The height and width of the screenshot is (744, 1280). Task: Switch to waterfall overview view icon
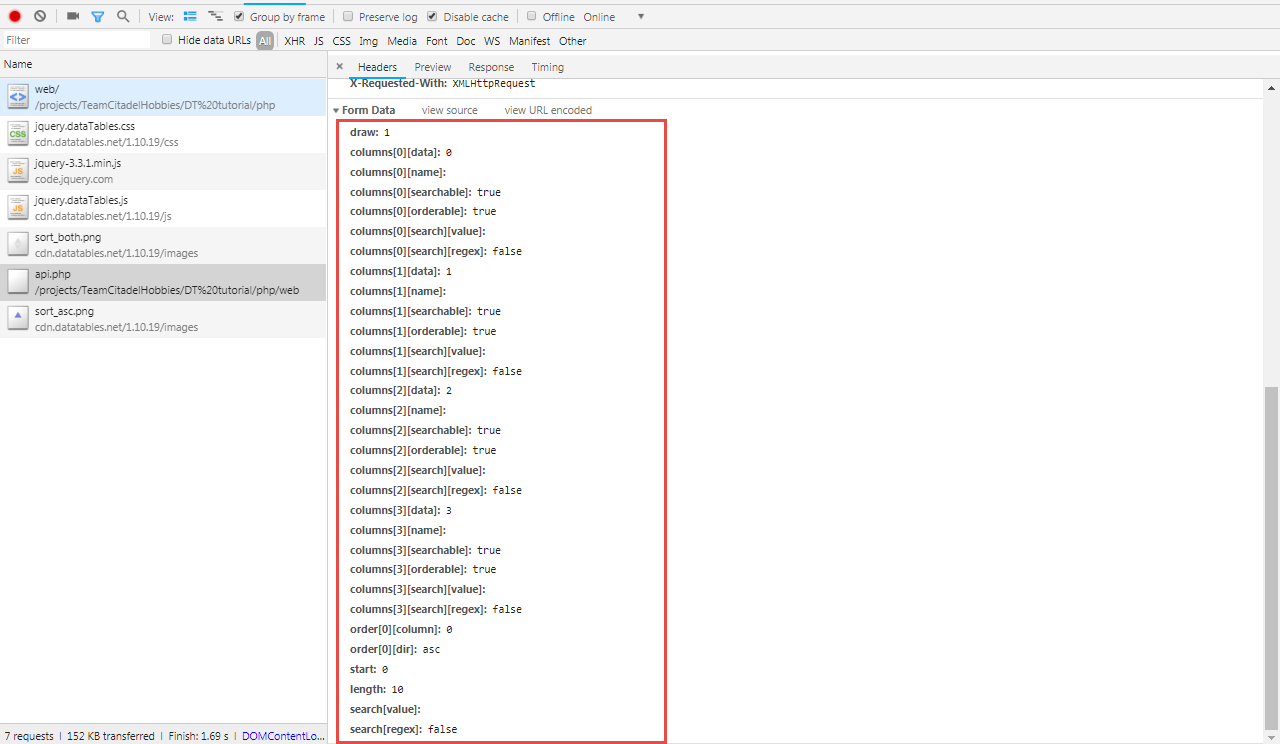[215, 16]
